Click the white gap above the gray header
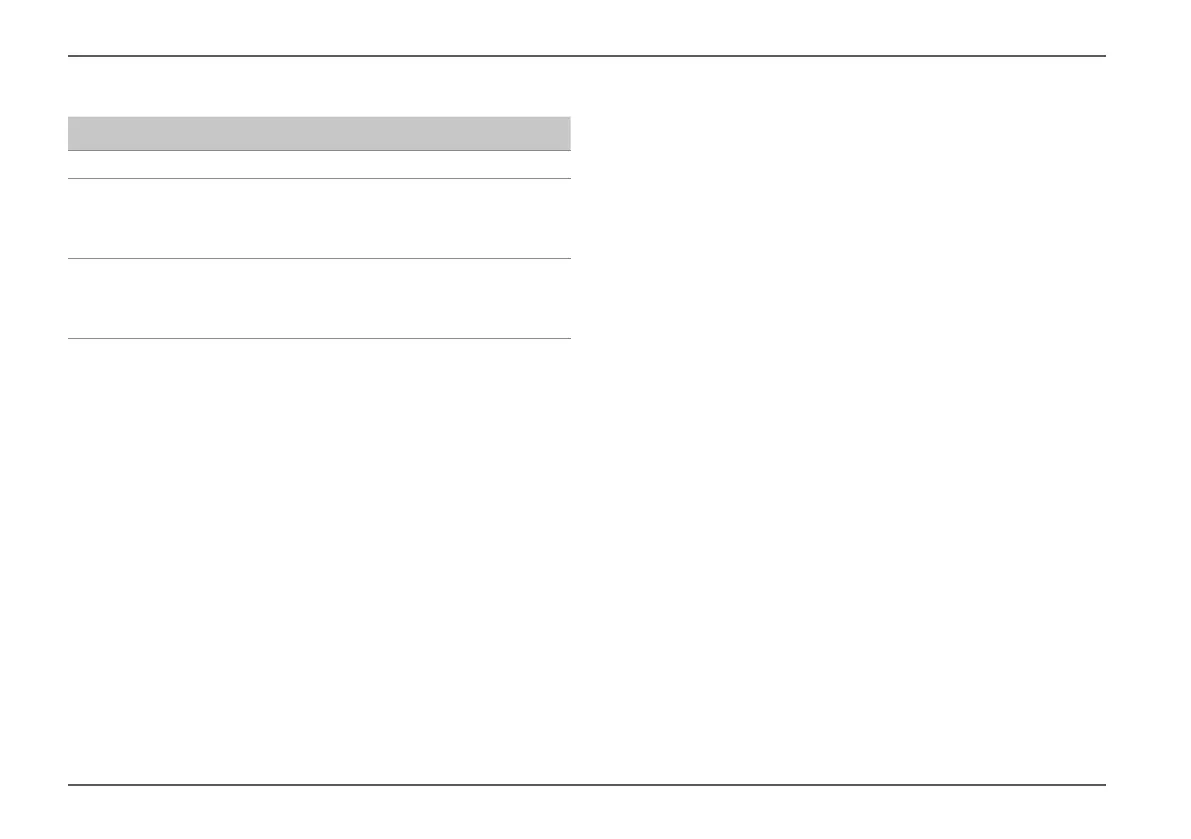 point(319,87)
